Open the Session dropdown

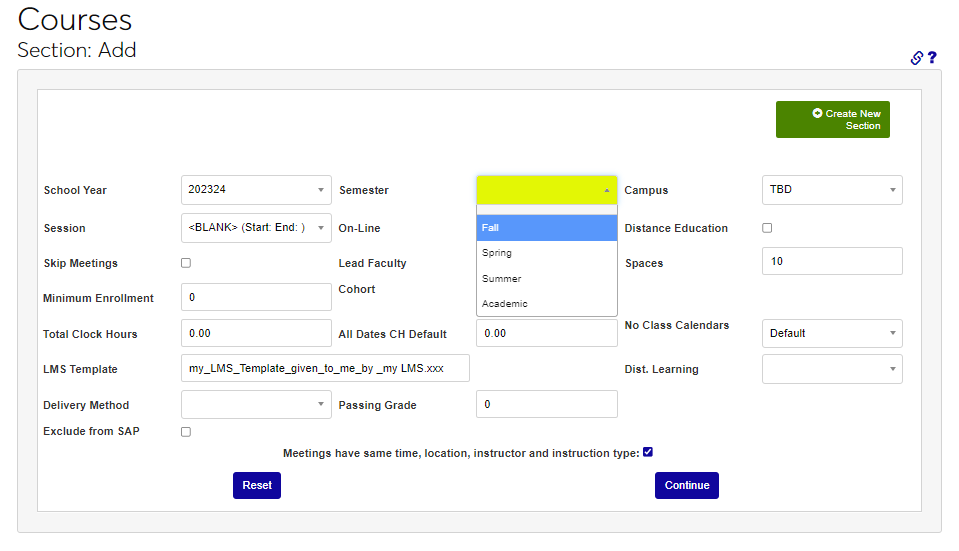pos(256,228)
